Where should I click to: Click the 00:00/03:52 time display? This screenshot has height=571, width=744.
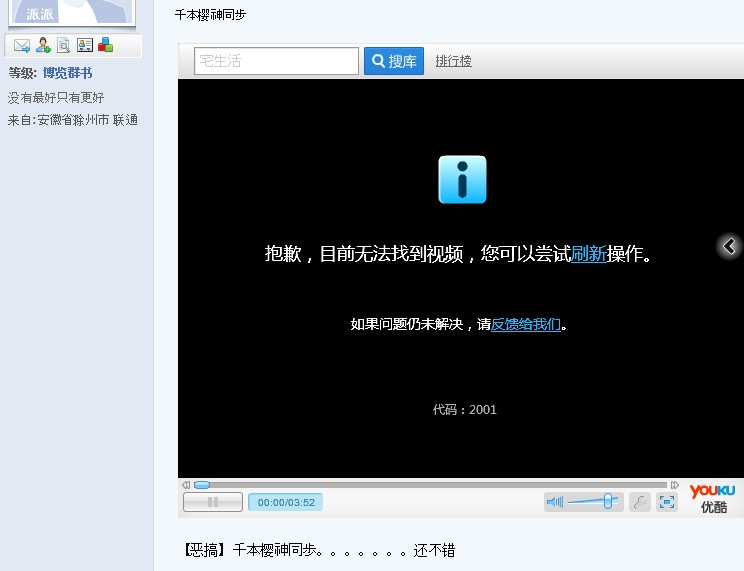(x=286, y=502)
